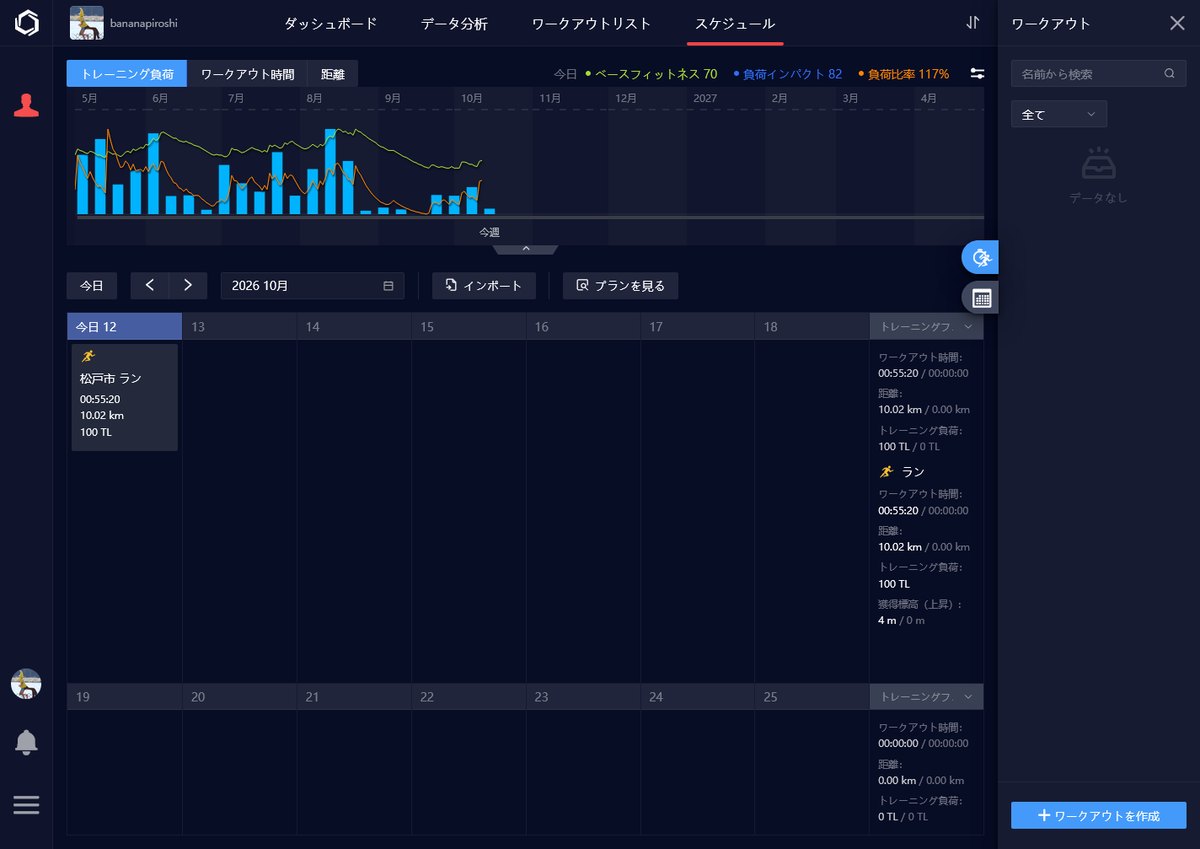Show the 距離 chart
Image resolution: width=1200 pixels, height=849 pixels.
click(332, 74)
